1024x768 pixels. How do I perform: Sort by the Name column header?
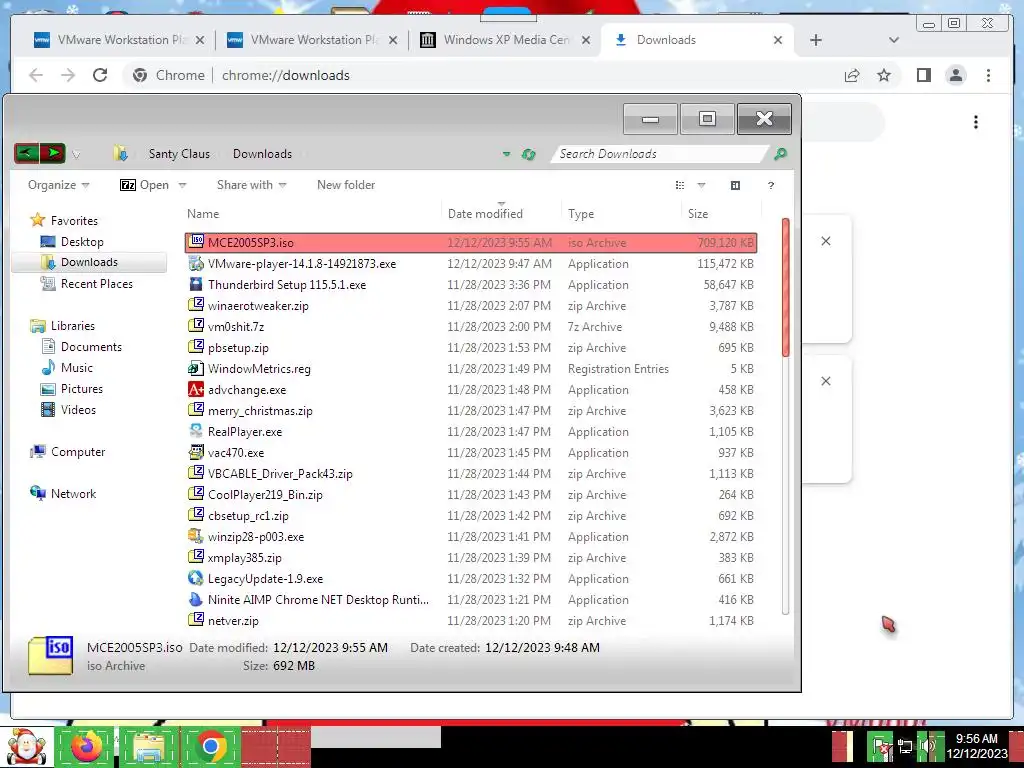coord(312,214)
